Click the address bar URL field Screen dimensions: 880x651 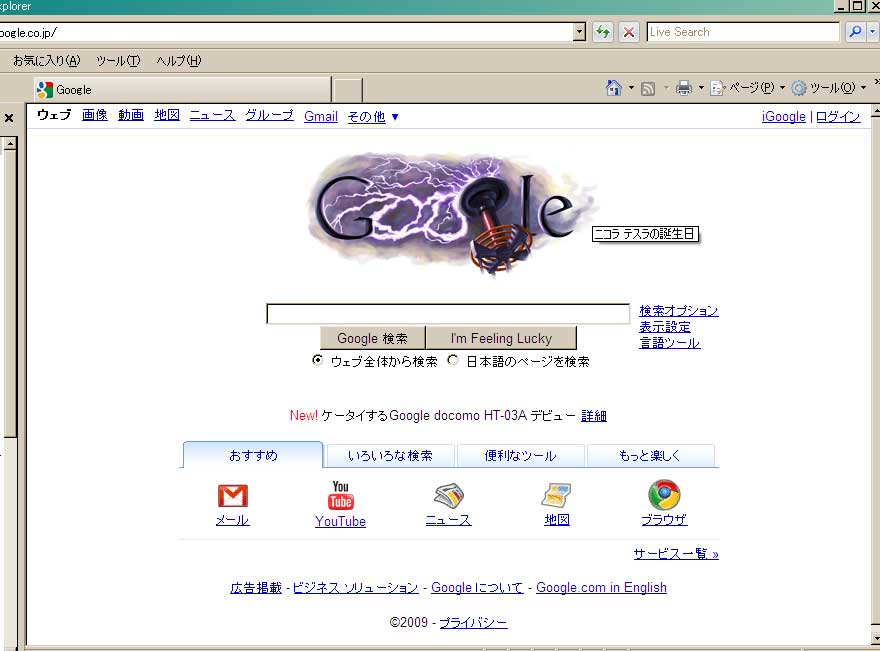tap(286, 33)
